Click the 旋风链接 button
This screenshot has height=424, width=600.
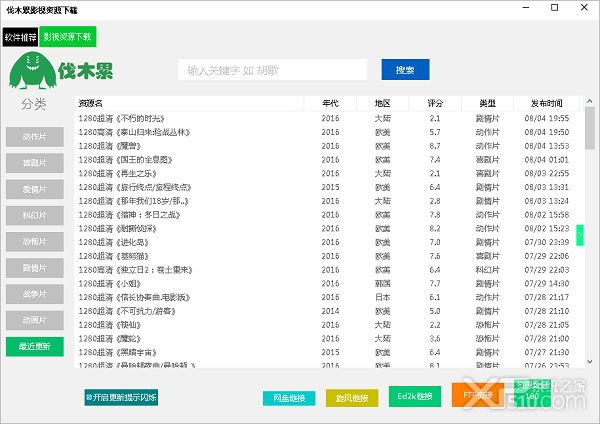point(352,398)
